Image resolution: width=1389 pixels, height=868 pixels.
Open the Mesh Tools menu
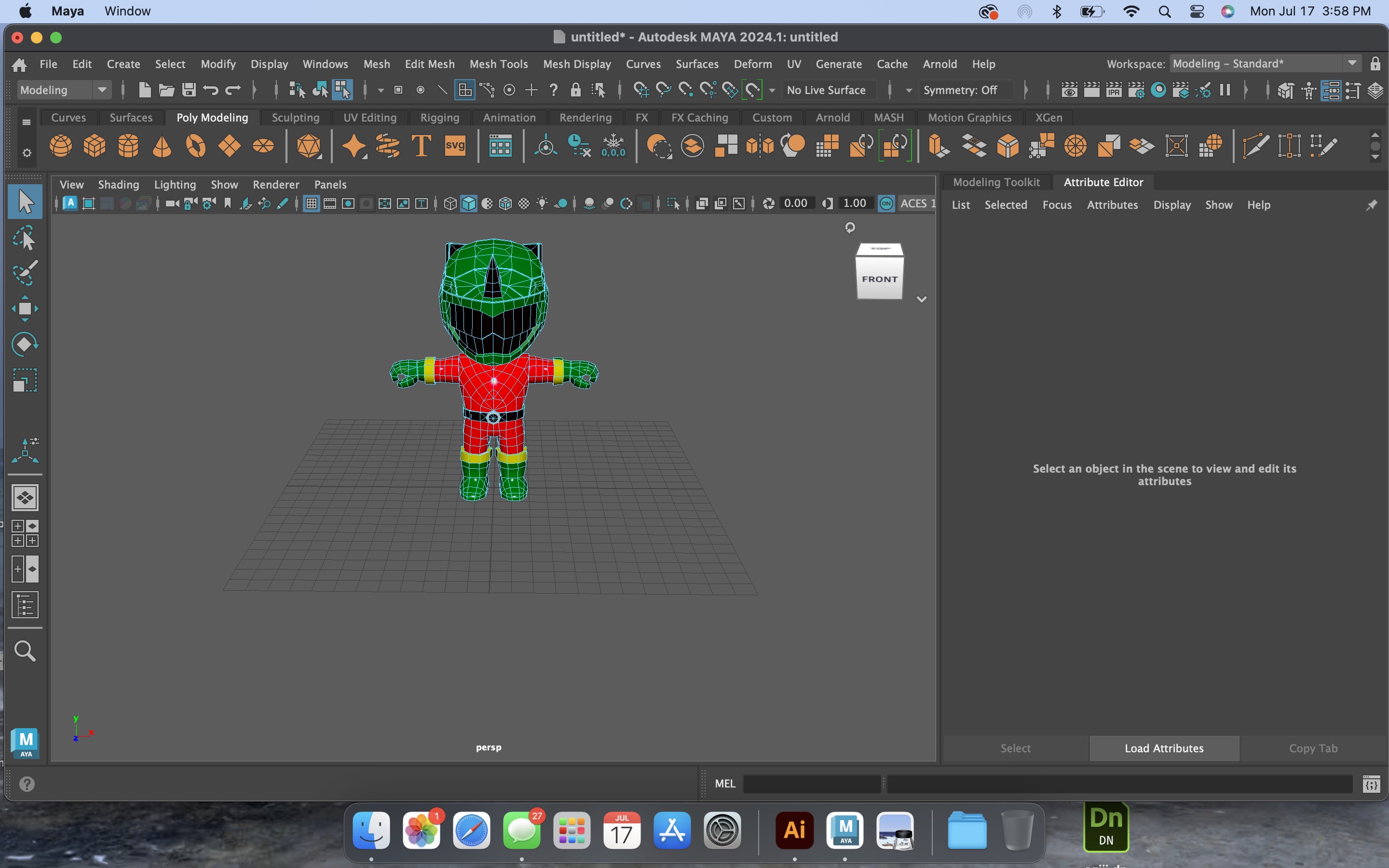pyautogui.click(x=498, y=64)
